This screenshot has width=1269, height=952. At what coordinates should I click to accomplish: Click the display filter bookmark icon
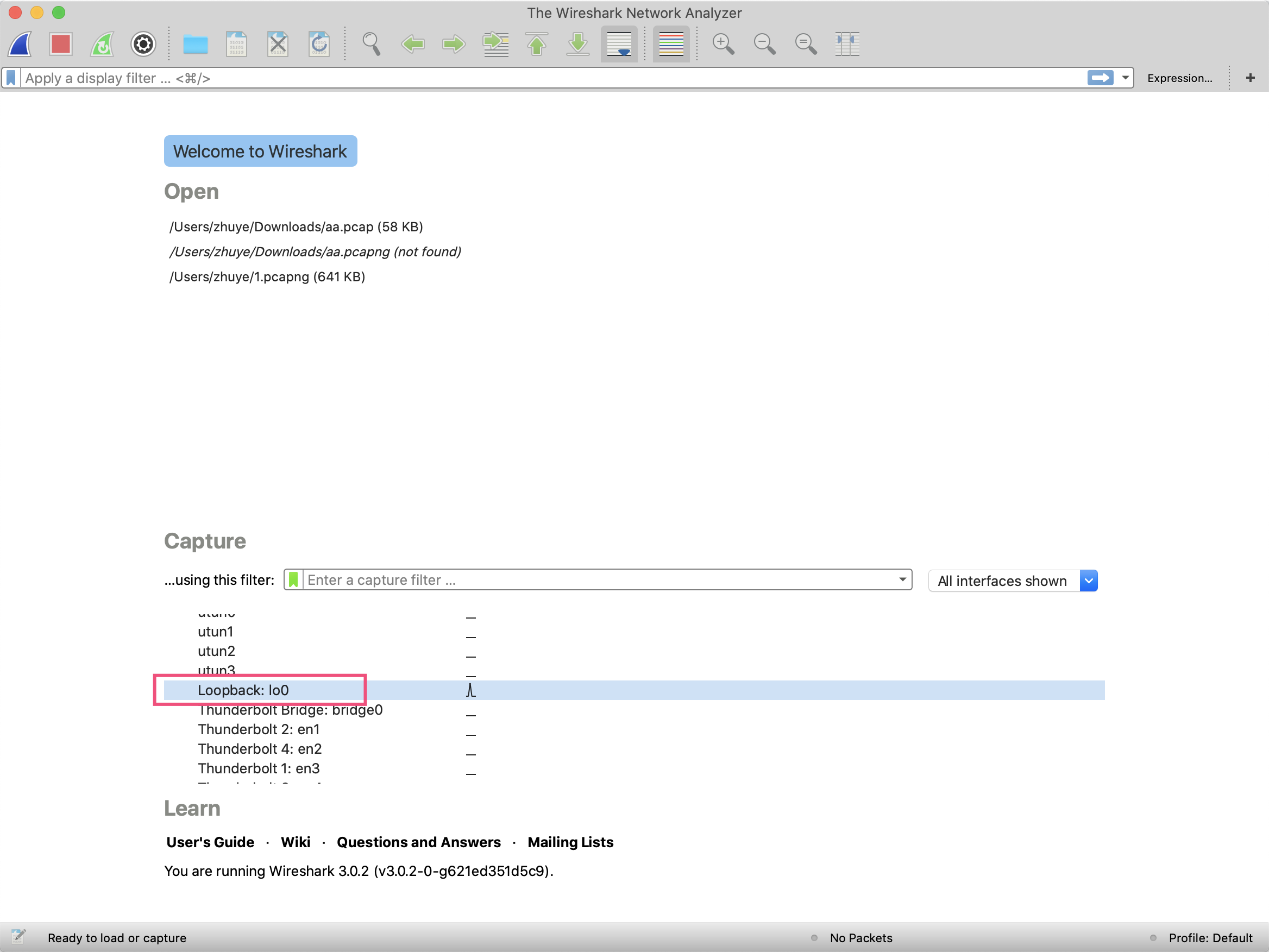click(11, 78)
